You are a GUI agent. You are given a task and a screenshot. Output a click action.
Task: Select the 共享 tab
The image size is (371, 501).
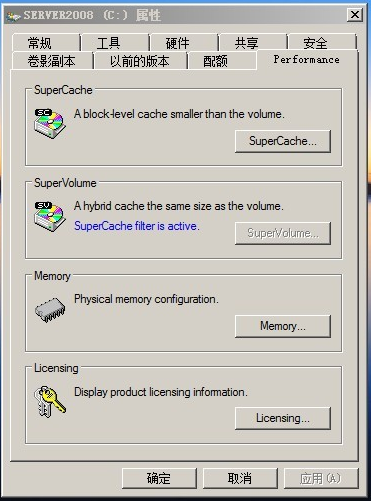(x=253, y=43)
